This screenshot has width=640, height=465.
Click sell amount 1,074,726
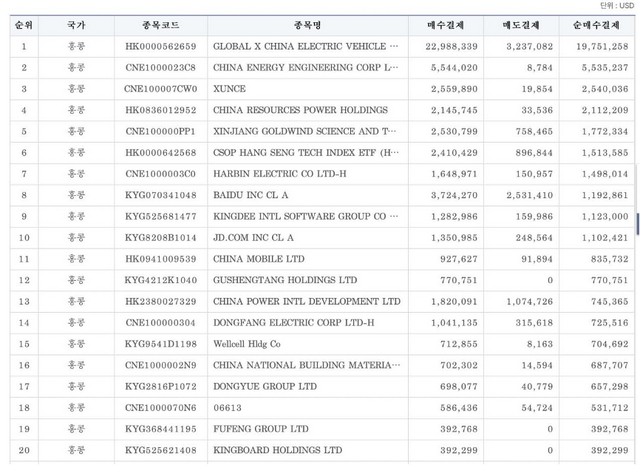pos(530,301)
